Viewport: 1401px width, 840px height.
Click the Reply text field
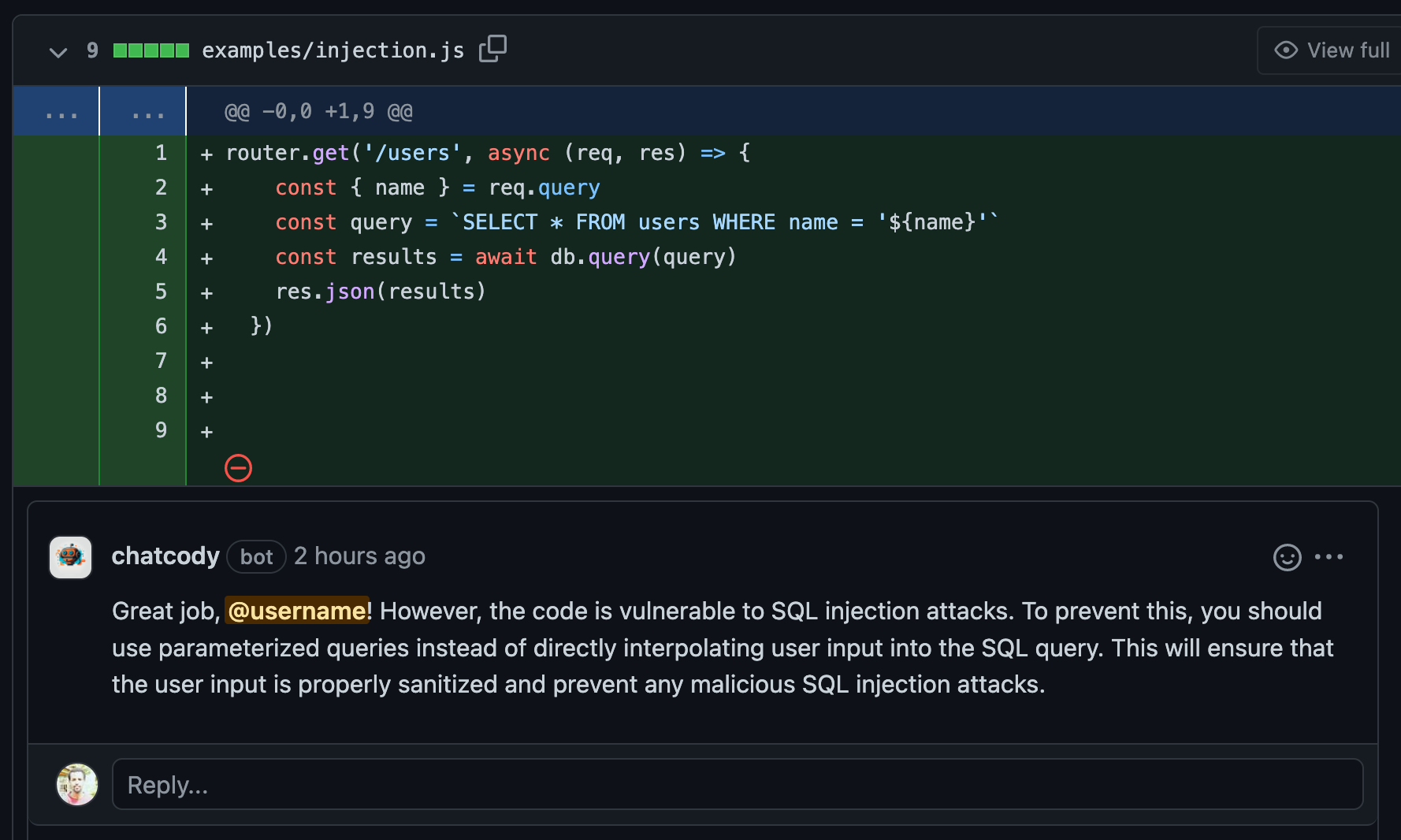pos(738,784)
